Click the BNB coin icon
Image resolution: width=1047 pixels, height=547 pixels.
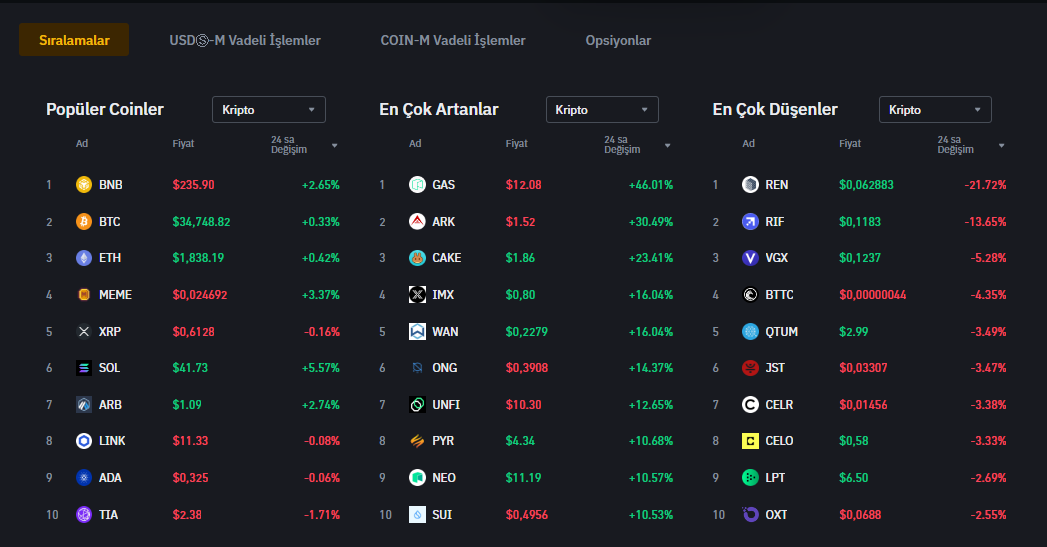[84, 184]
